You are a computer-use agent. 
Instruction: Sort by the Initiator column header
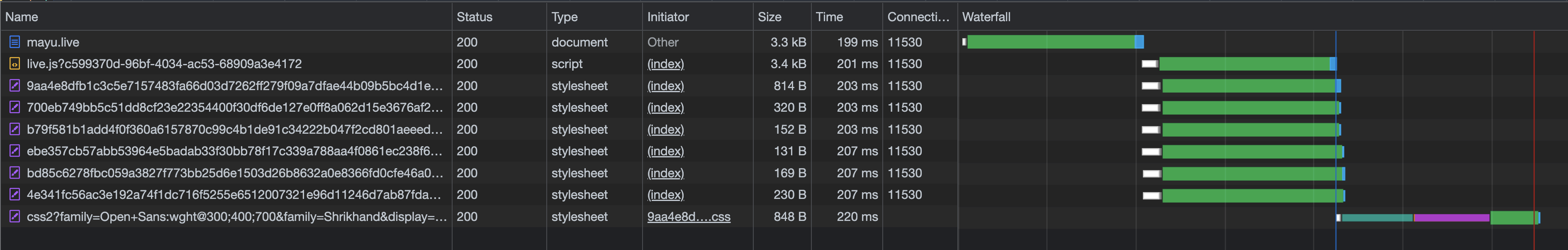pyautogui.click(x=668, y=17)
